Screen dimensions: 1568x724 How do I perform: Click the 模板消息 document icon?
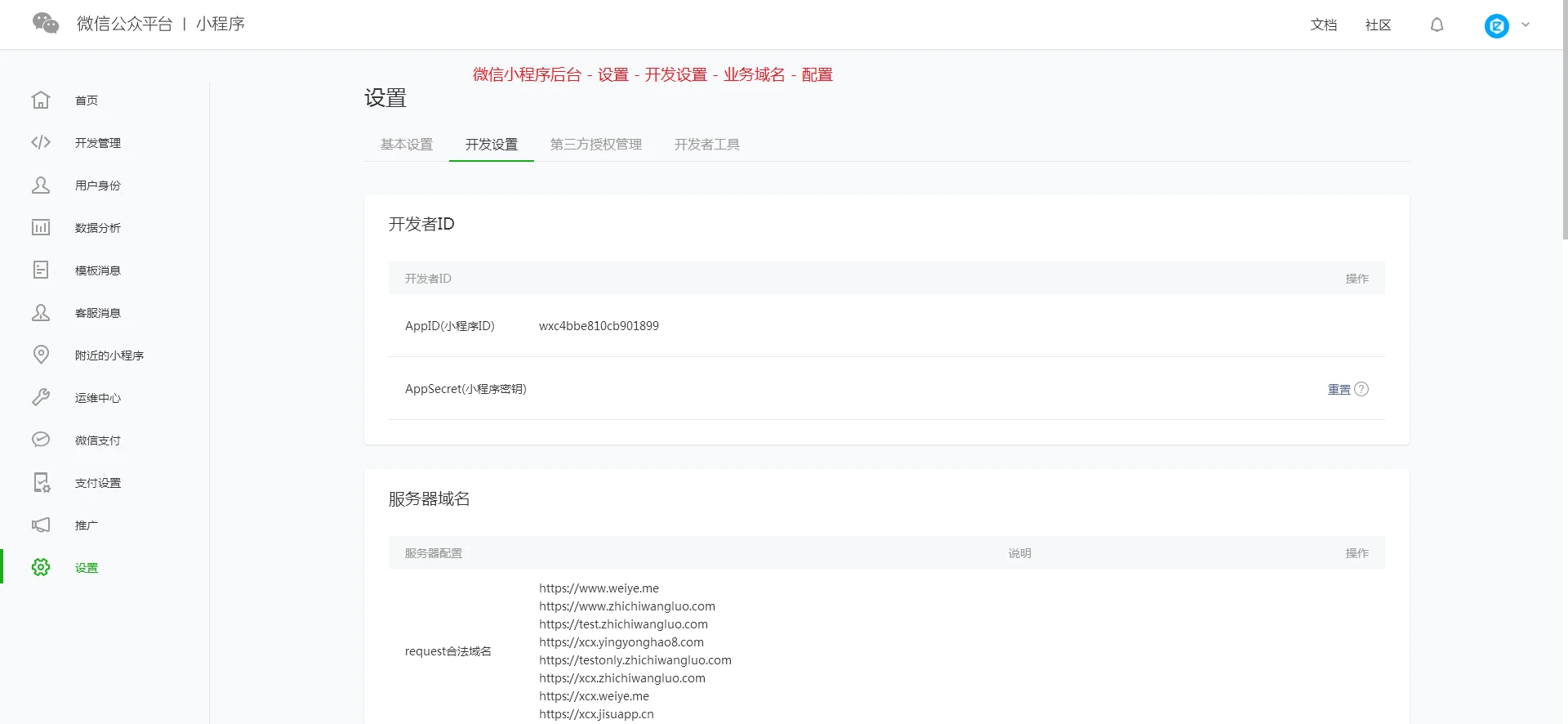[x=41, y=270]
